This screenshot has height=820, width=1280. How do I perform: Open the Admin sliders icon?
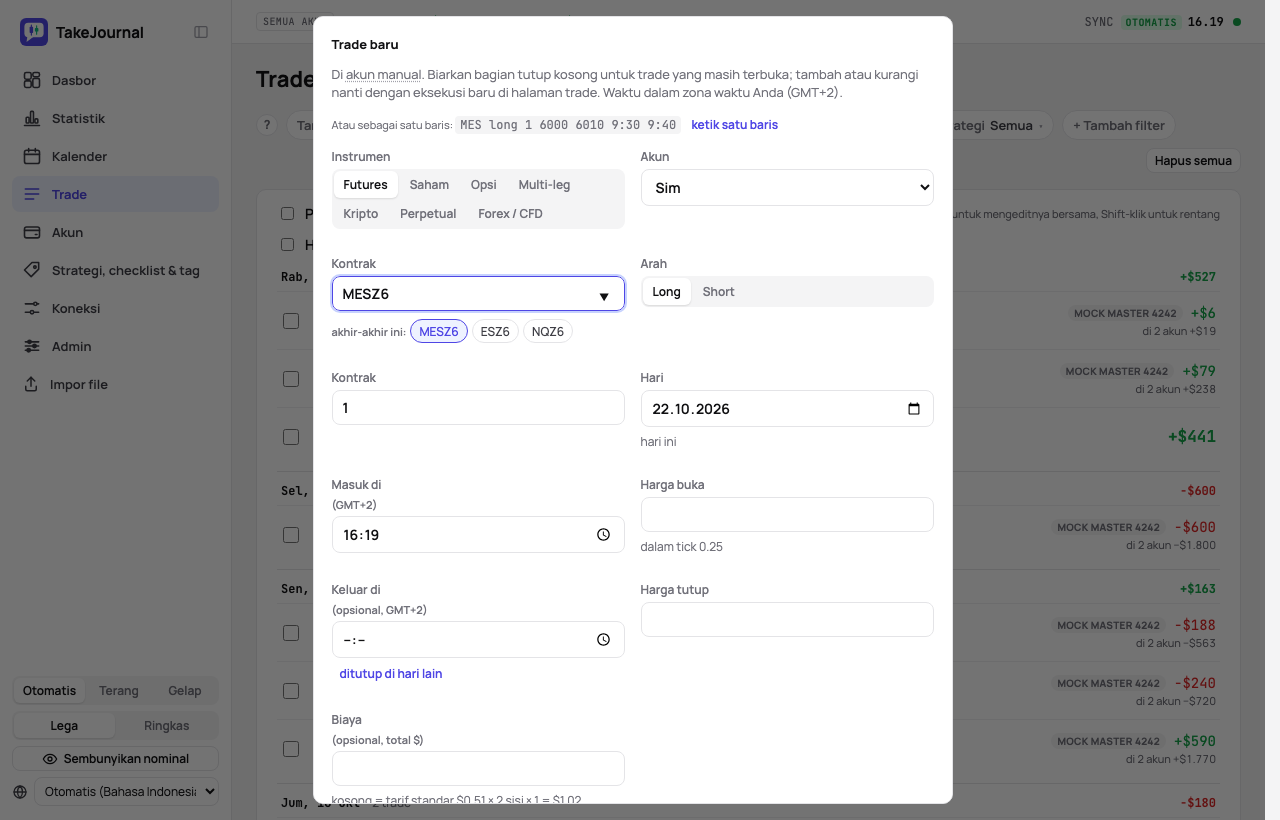[x=32, y=346]
